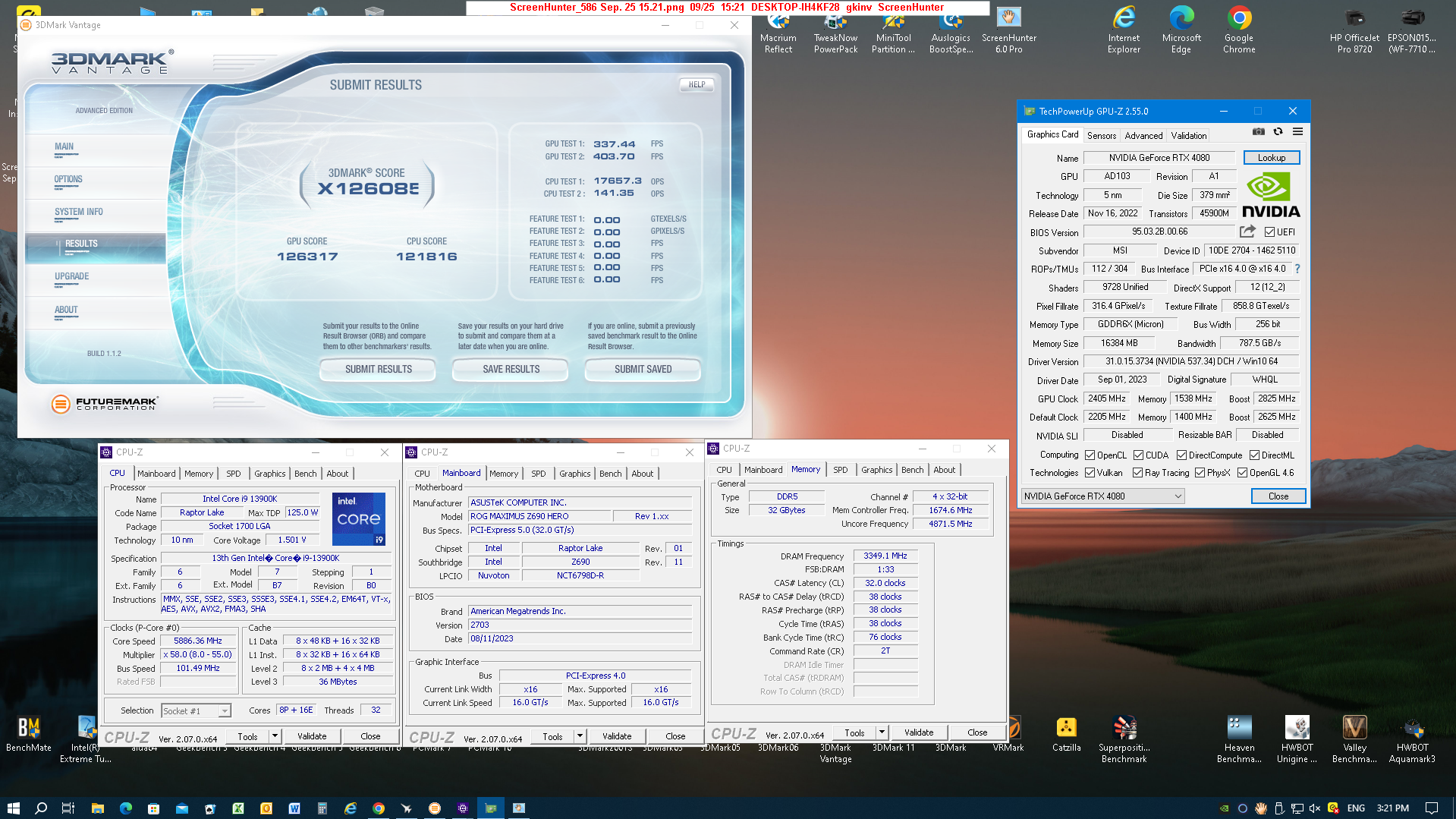Open HP OfficeJet Pro 8720 desktop icon

(x=1354, y=30)
